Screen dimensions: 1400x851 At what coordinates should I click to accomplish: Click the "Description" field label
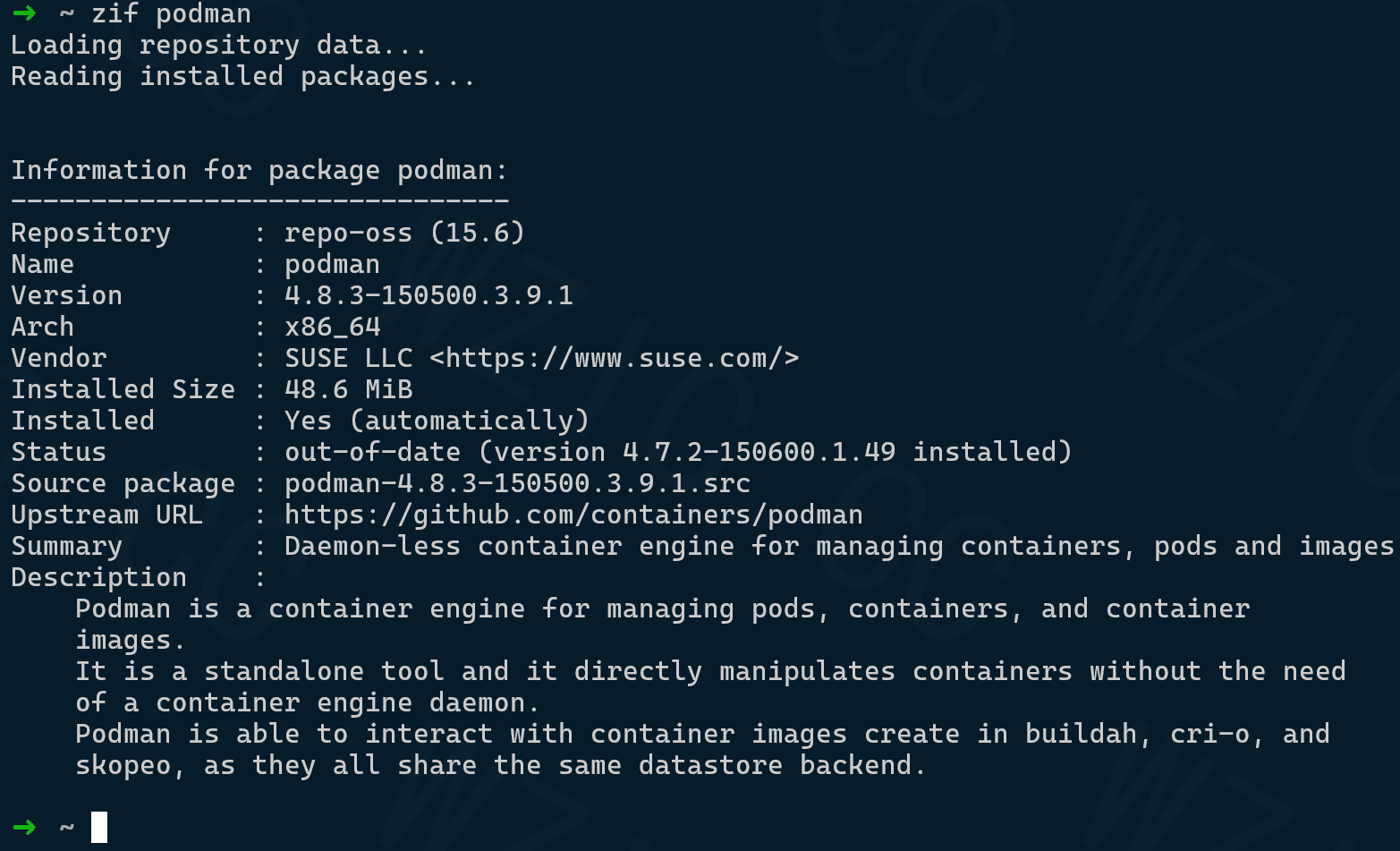coord(98,577)
